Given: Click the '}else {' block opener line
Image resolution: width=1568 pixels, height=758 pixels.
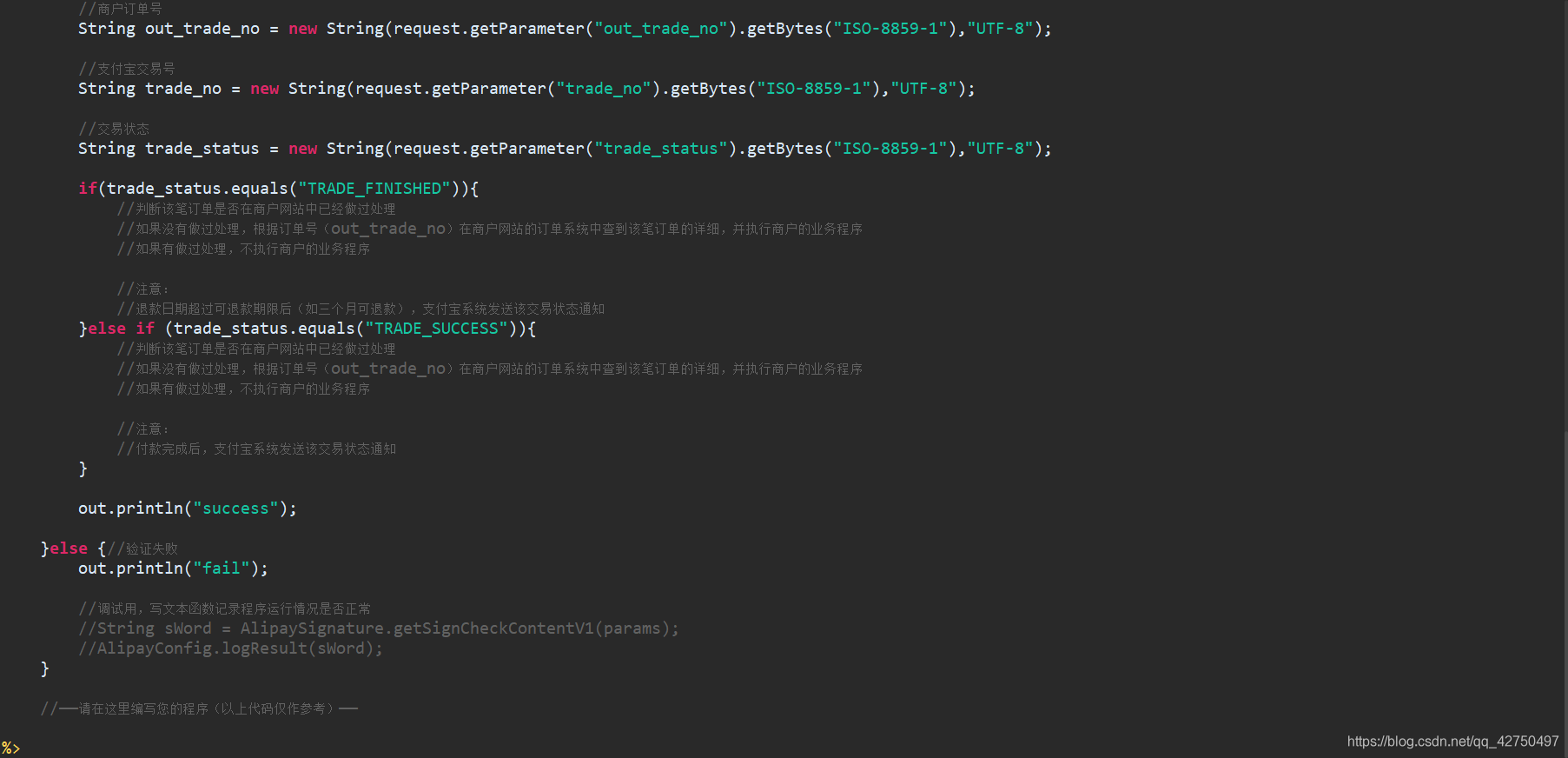Looking at the screenshot, I should pos(109,549).
